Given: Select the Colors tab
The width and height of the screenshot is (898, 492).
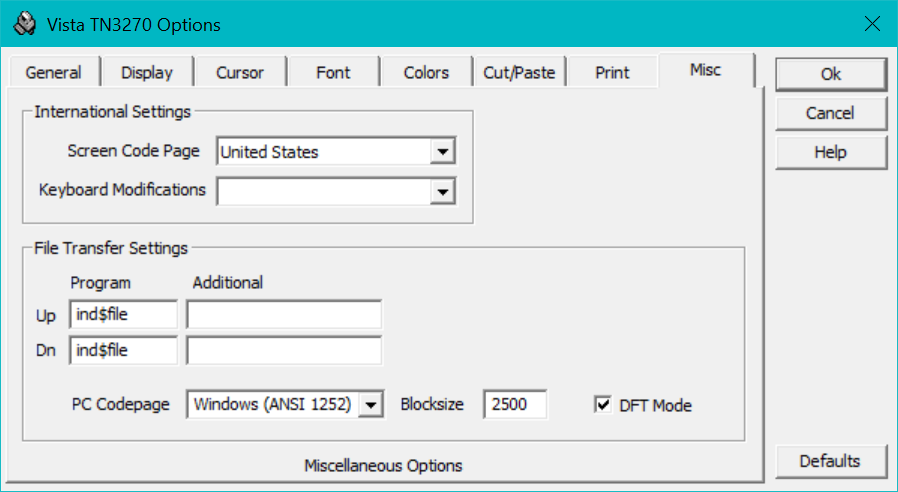Looking at the screenshot, I should [x=426, y=73].
